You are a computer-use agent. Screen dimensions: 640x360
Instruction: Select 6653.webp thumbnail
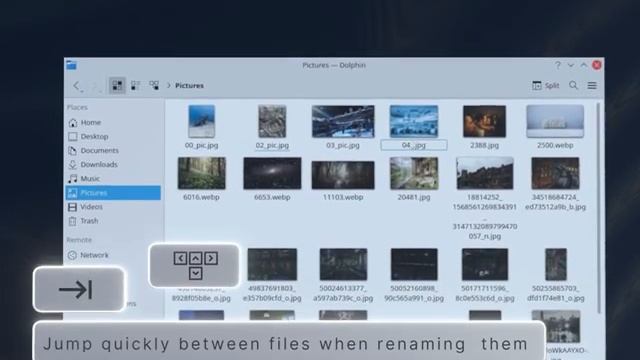(x=272, y=173)
